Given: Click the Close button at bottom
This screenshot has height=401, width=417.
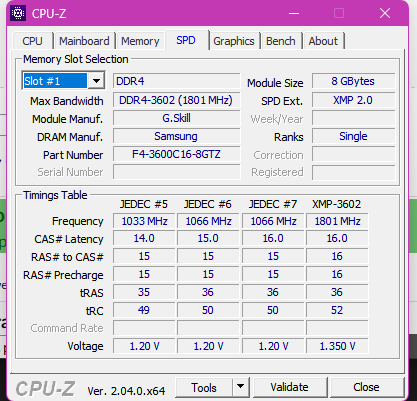Looking at the screenshot, I should tap(366, 387).
